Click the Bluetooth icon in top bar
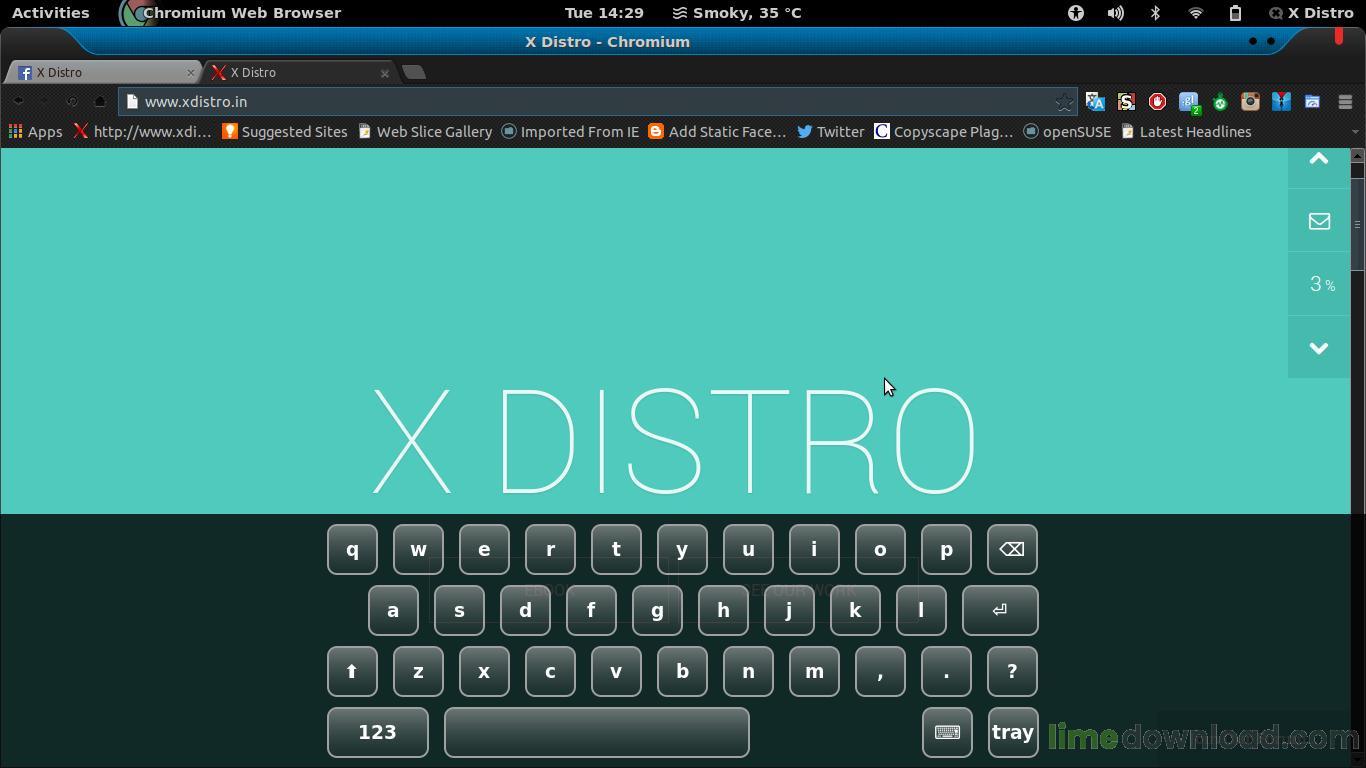1366x768 pixels. 1155,13
